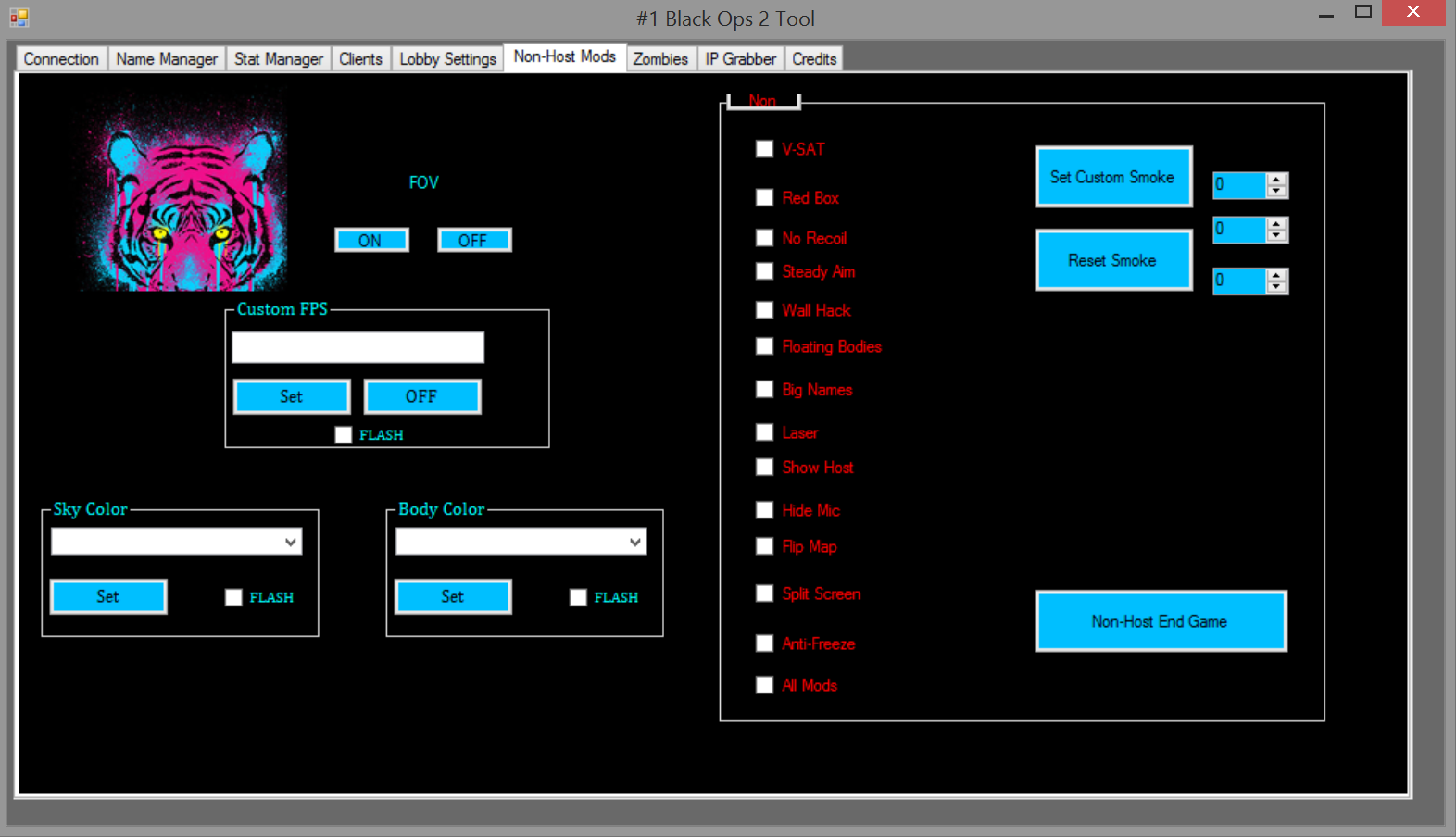Increase the first smoke value spinner
The width and height of the screenshot is (1456, 837).
[x=1277, y=180]
